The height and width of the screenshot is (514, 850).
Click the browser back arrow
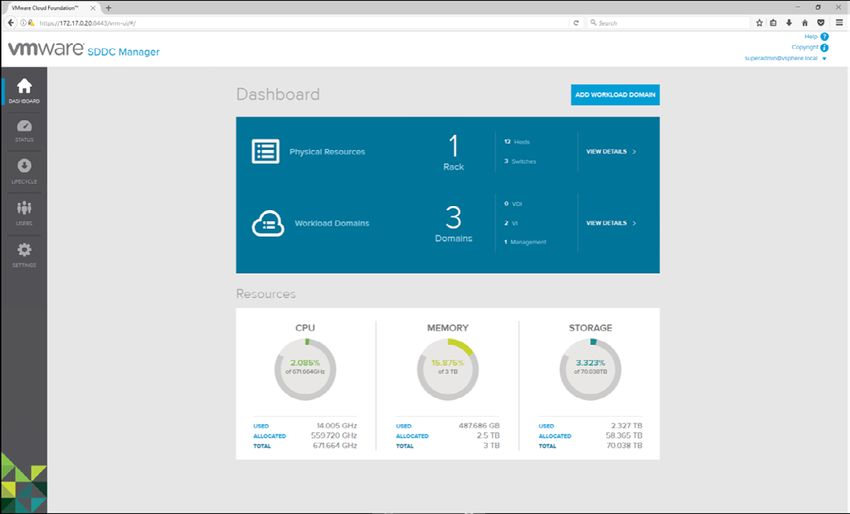(x=10, y=23)
